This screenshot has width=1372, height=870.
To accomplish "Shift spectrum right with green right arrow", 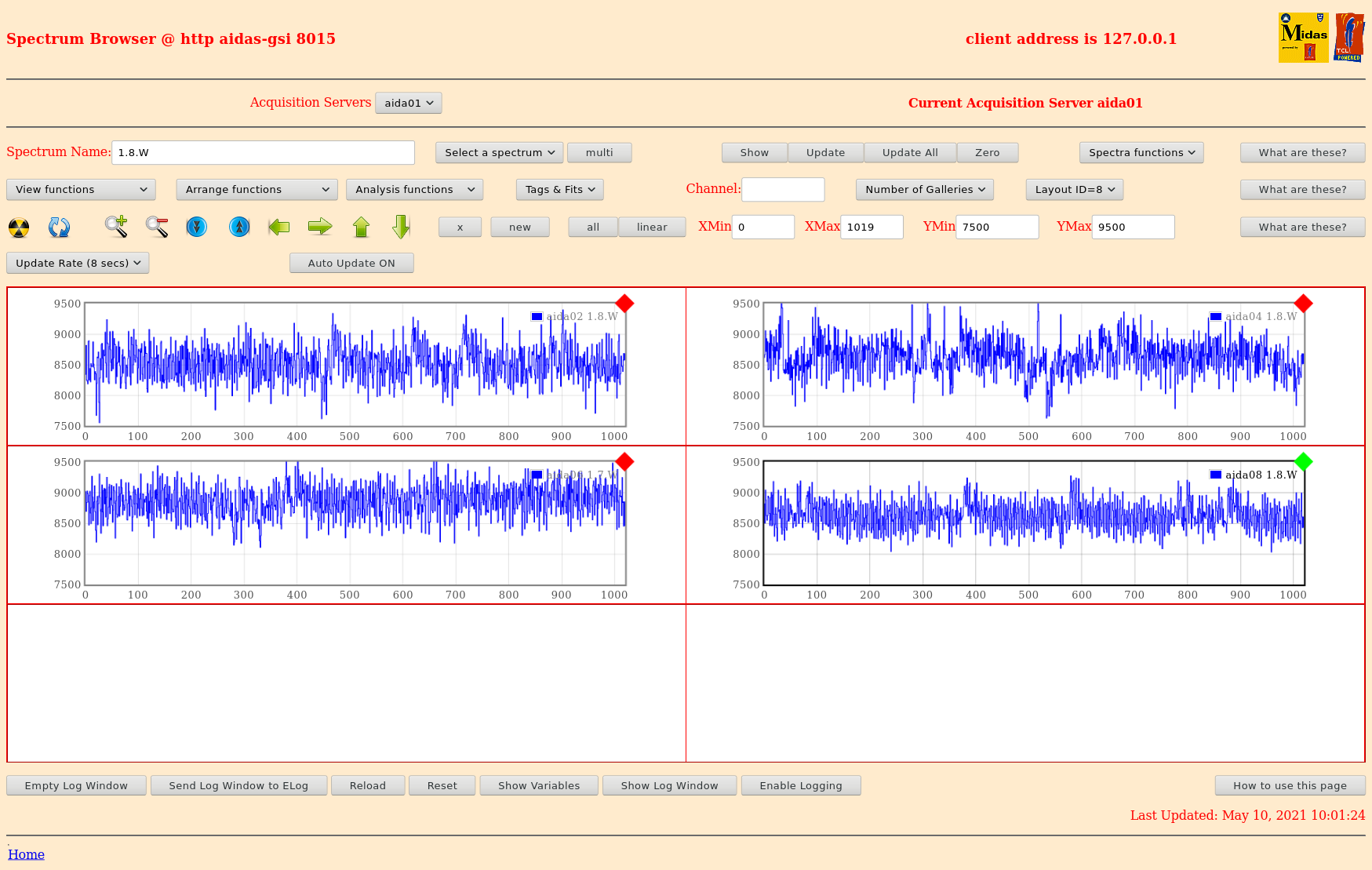I will click(x=320, y=228).
